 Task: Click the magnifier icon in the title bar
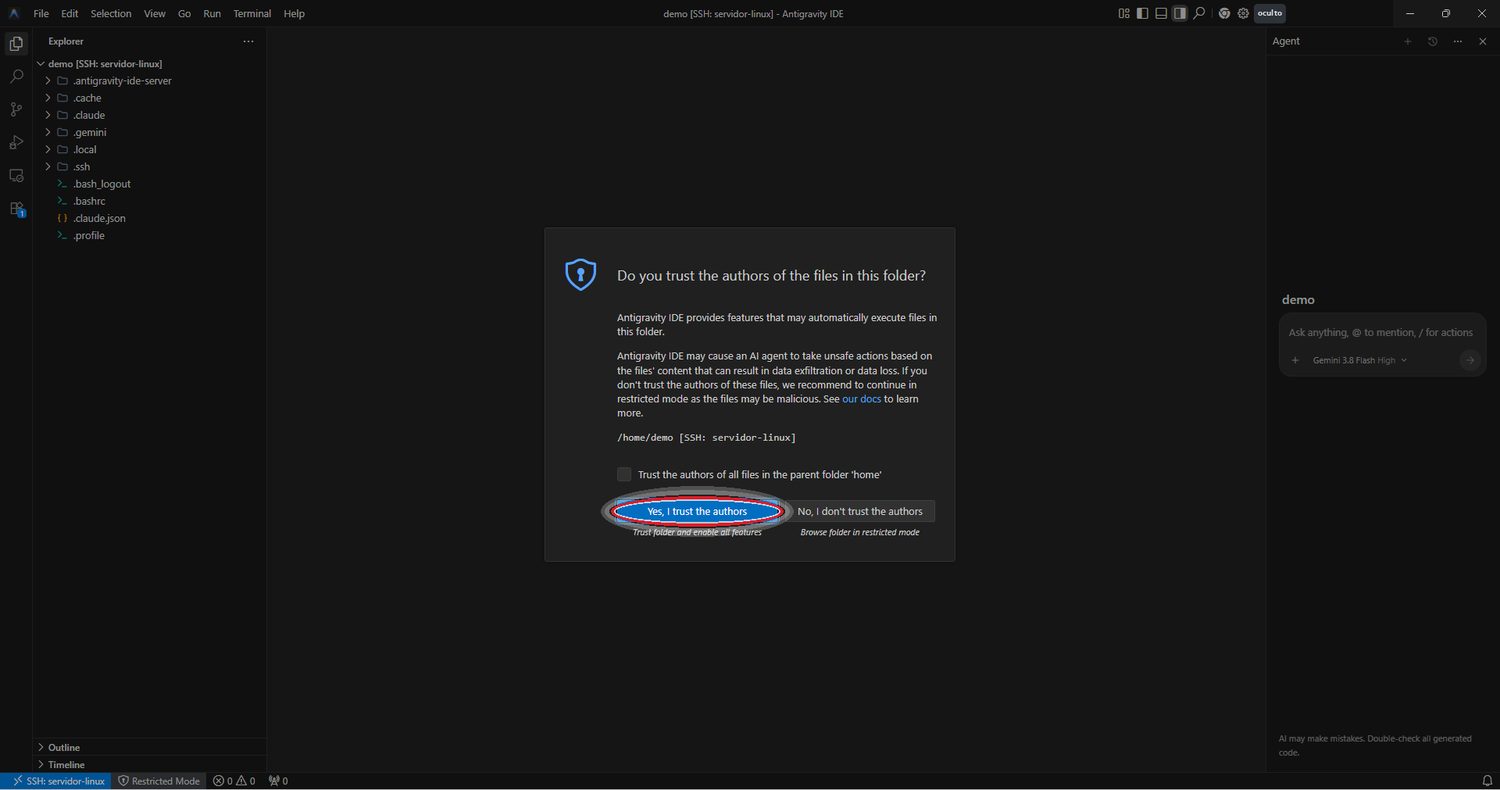1198,13
